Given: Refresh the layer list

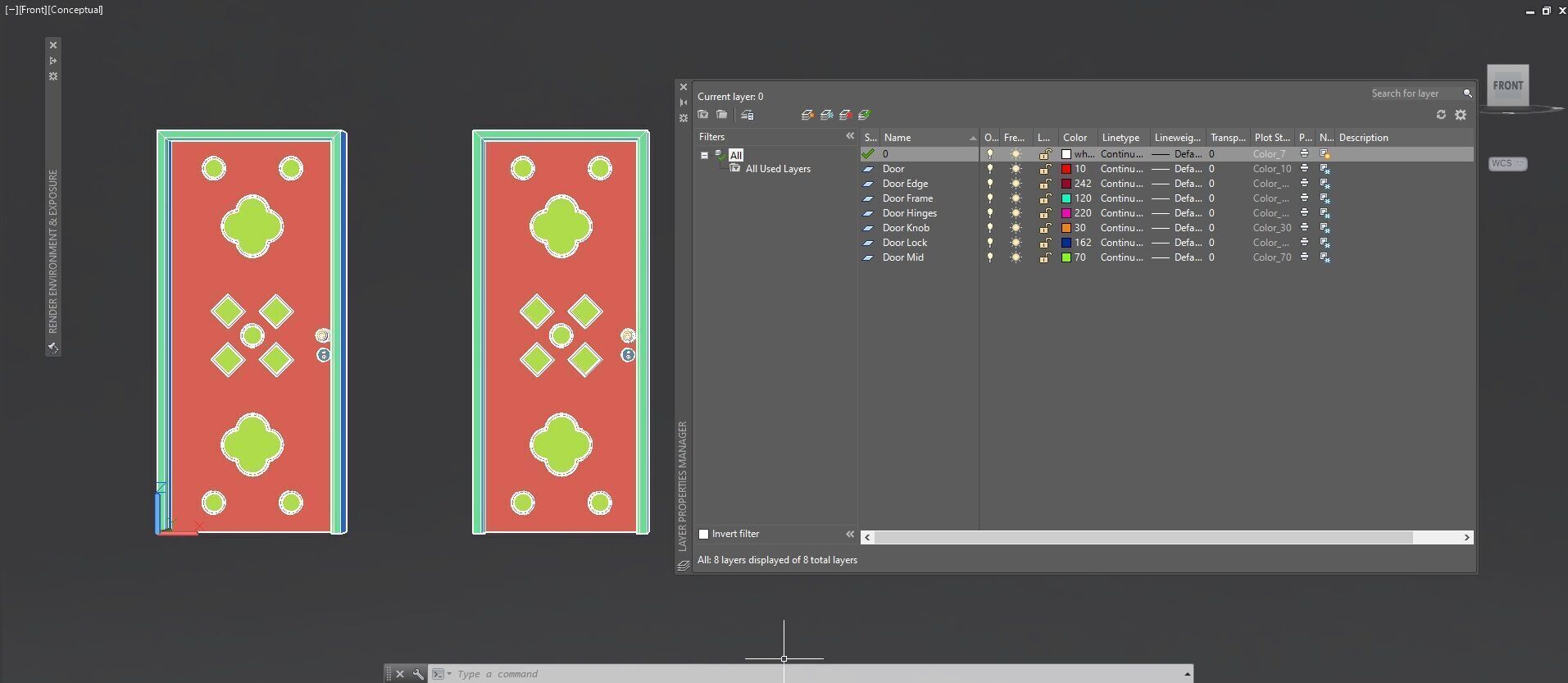Looking at the screenshot, I should coord(1441,115).
